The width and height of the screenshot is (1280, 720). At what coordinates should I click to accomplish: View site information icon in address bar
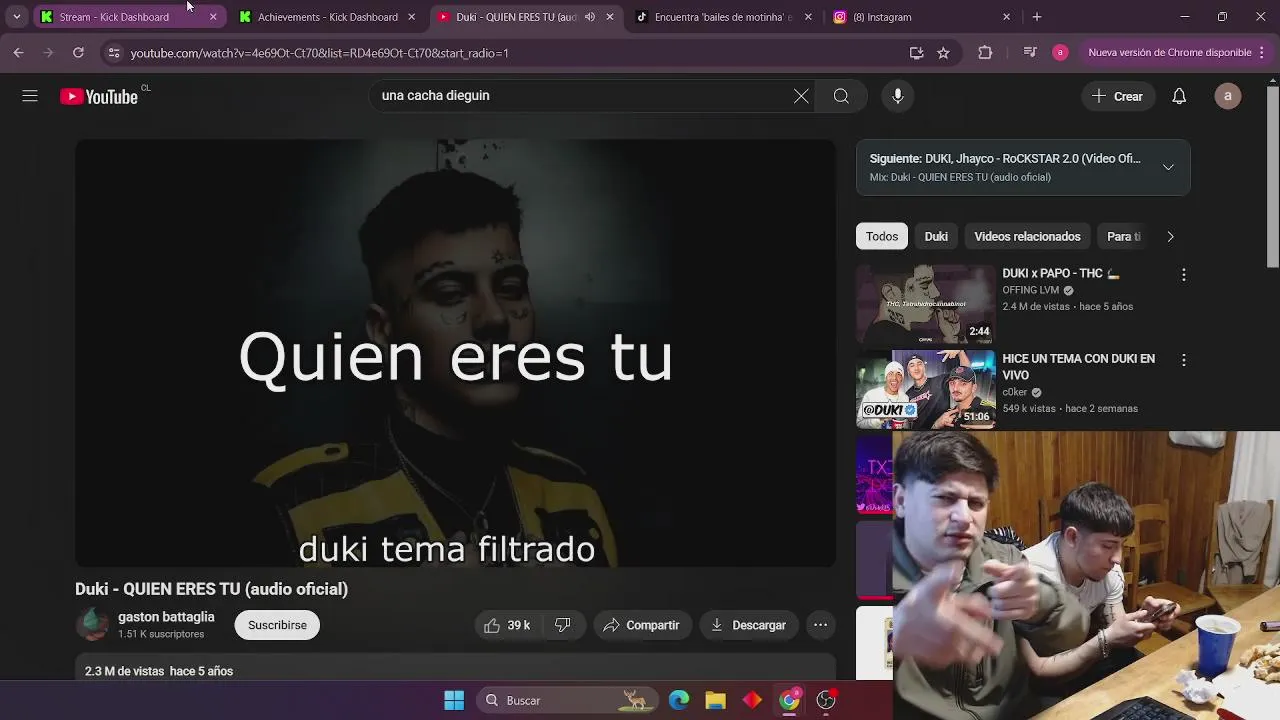click(113, 53)
